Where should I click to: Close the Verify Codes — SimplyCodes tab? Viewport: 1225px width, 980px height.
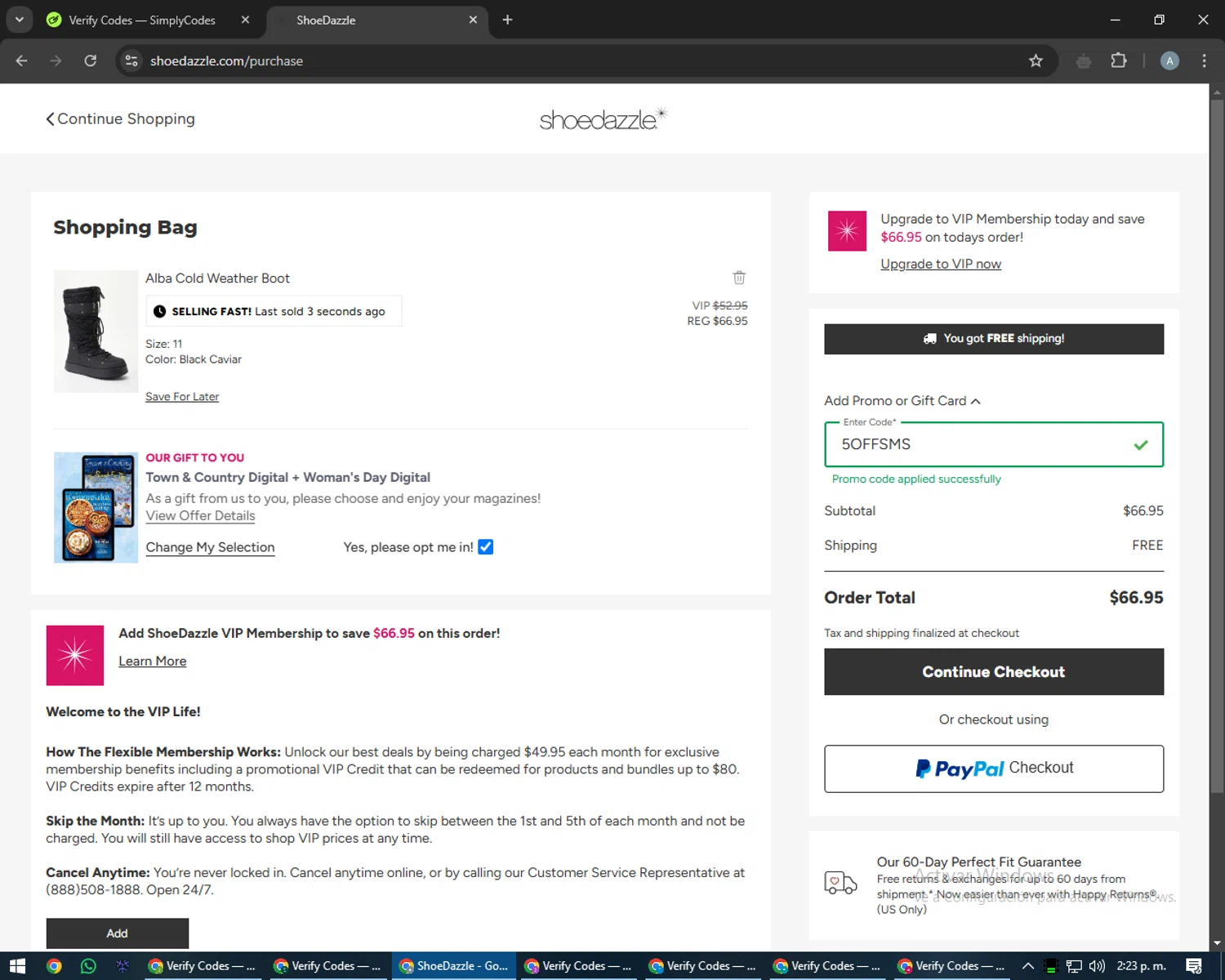tap(245, 20)
